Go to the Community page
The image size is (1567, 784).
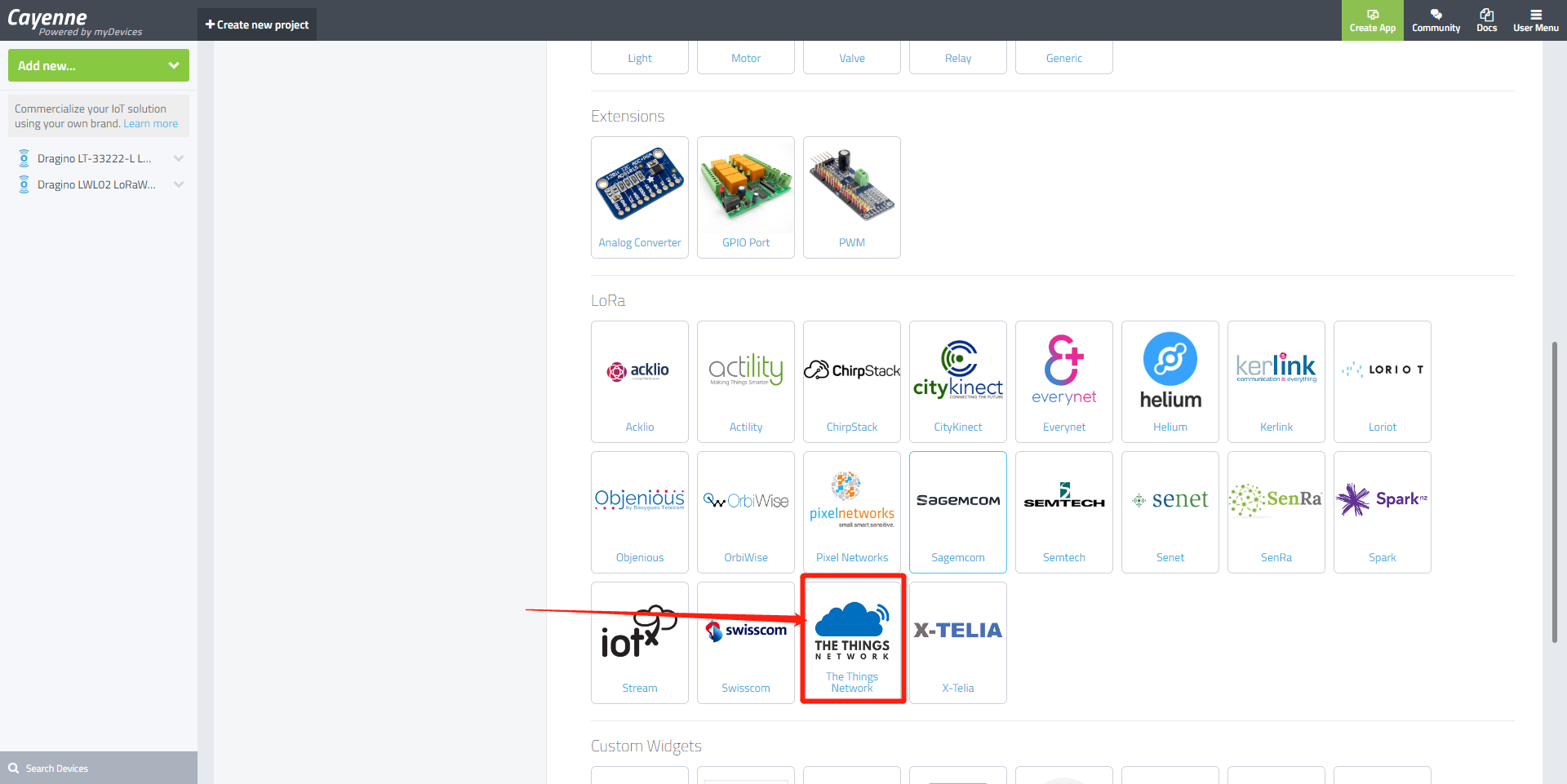pyautogui.click(x=1436, y=20)
